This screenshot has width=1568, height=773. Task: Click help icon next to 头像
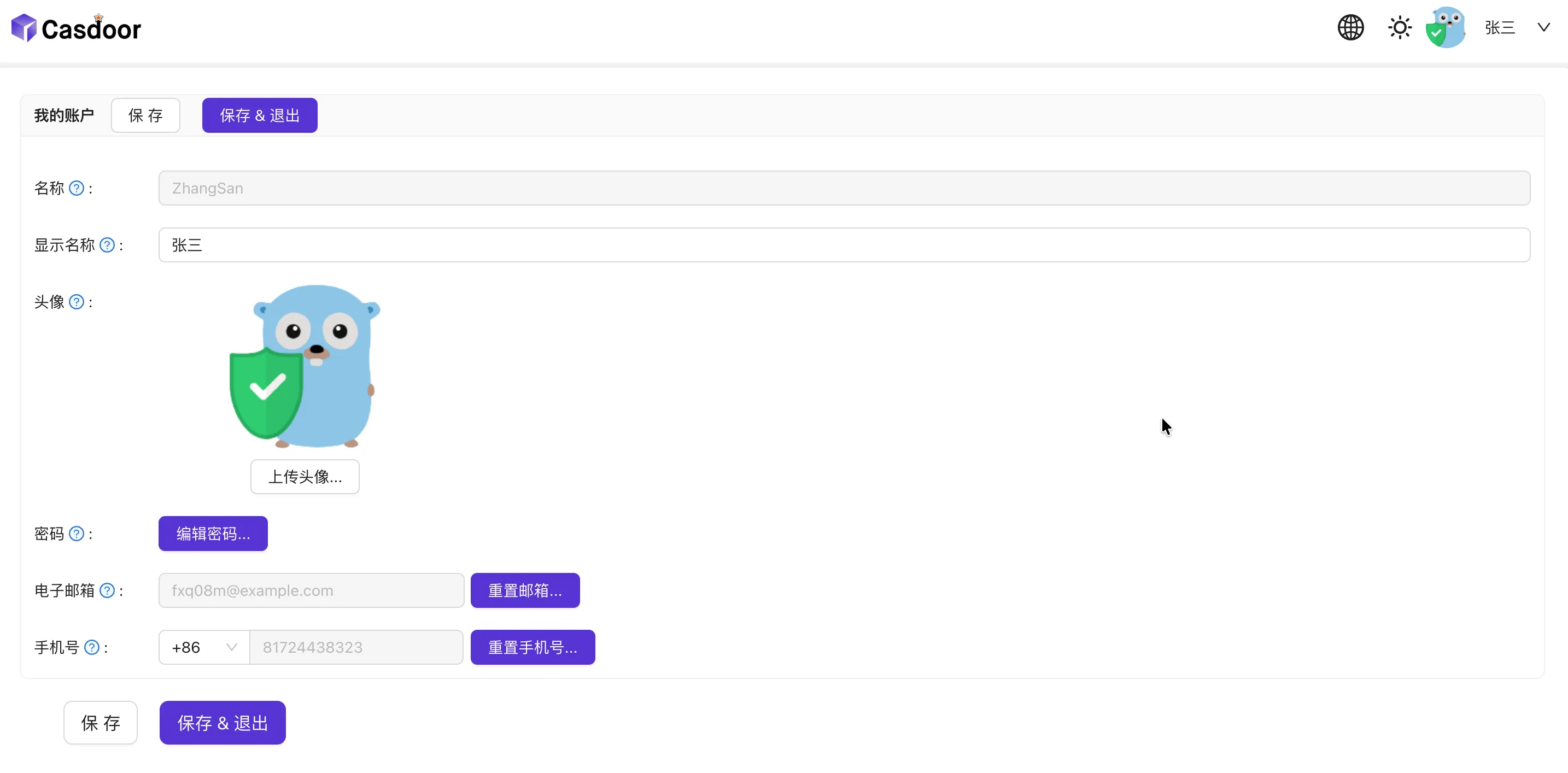coord(77,302)
